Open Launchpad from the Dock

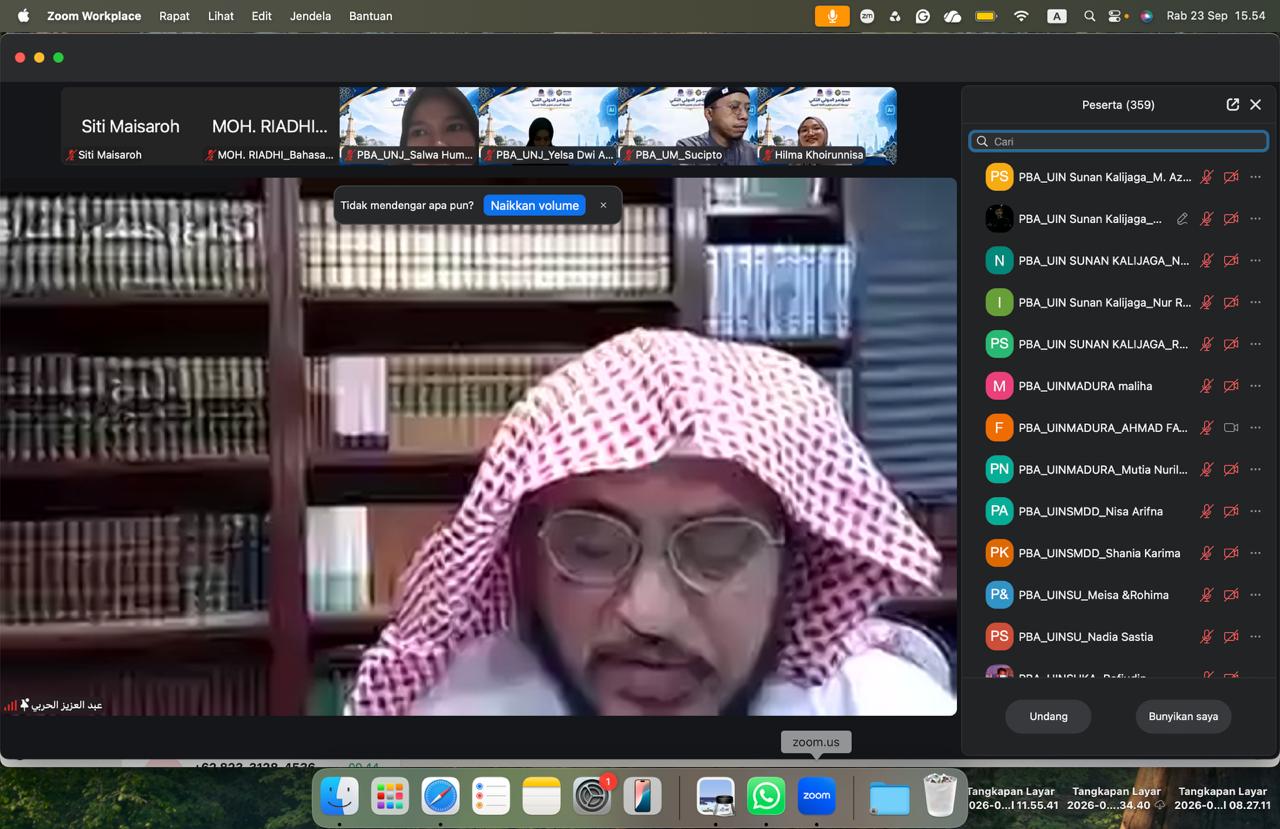tap(389, 796)
